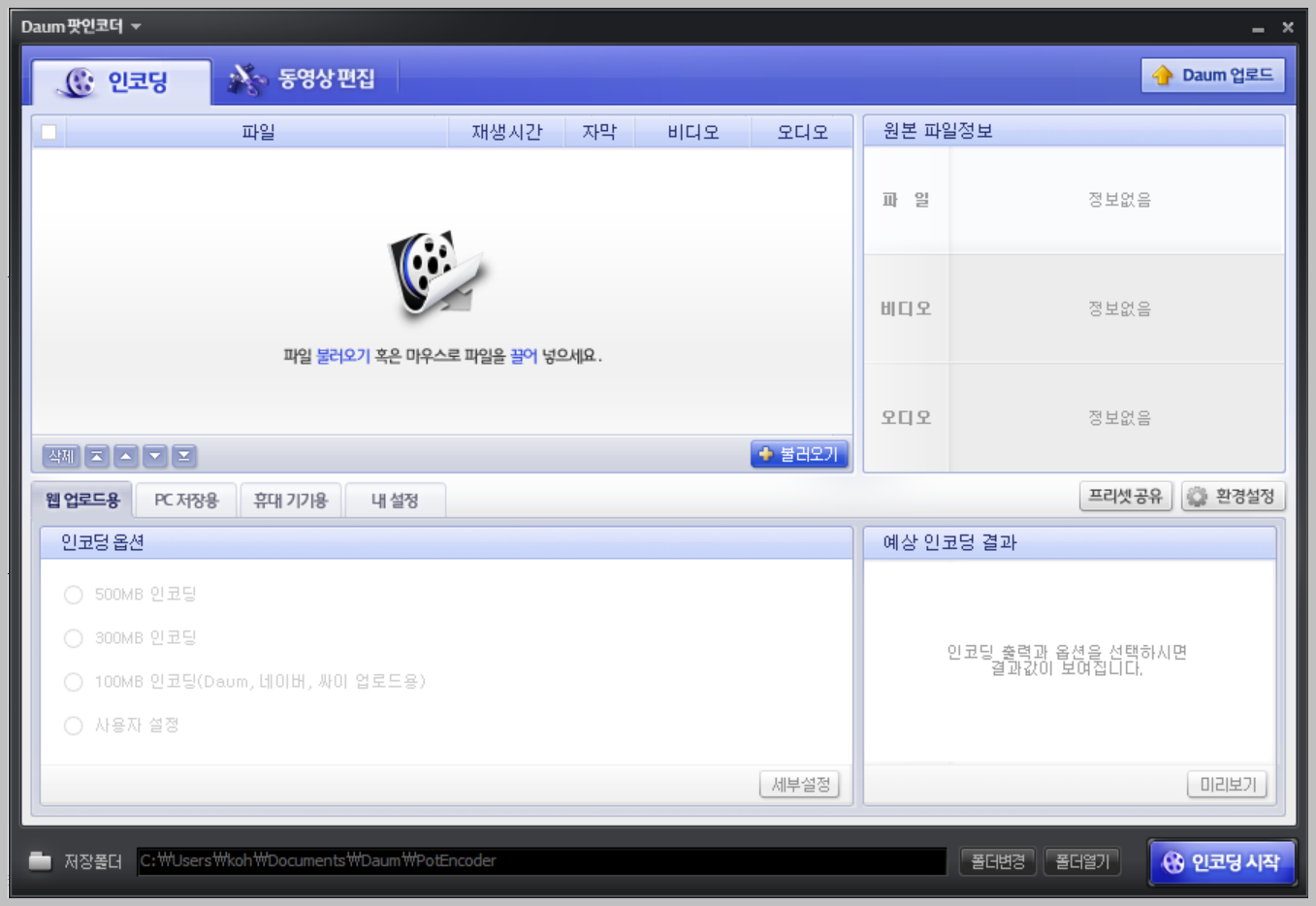Switch to the 인코딩 tab
The width and height of the screenshot is (1316, 906).
tap(121, 81)
